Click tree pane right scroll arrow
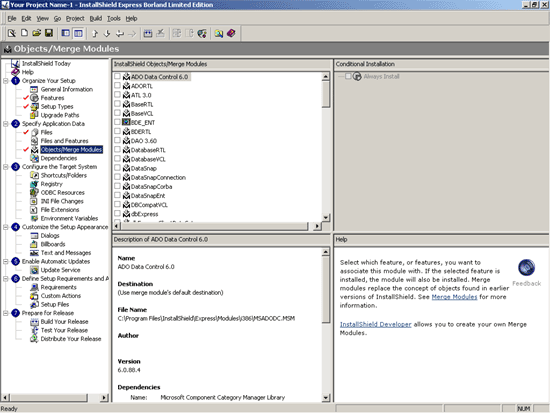The height and width of the screenshot is (413, 550). pyautogui.click(x=104, y=398)
